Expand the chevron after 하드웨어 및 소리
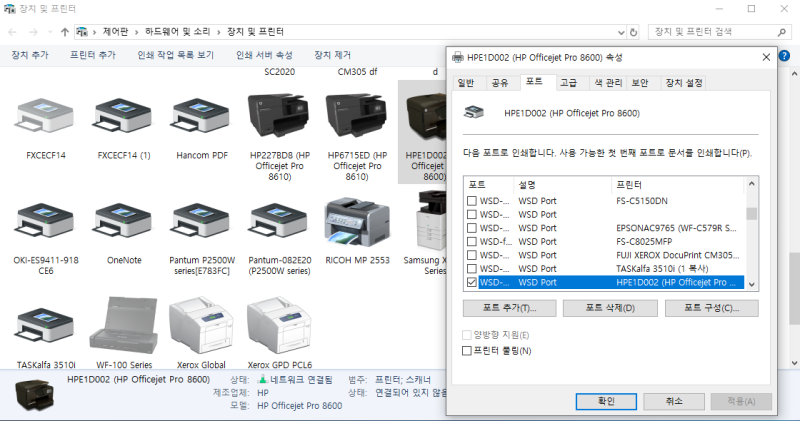 (218, 32)
